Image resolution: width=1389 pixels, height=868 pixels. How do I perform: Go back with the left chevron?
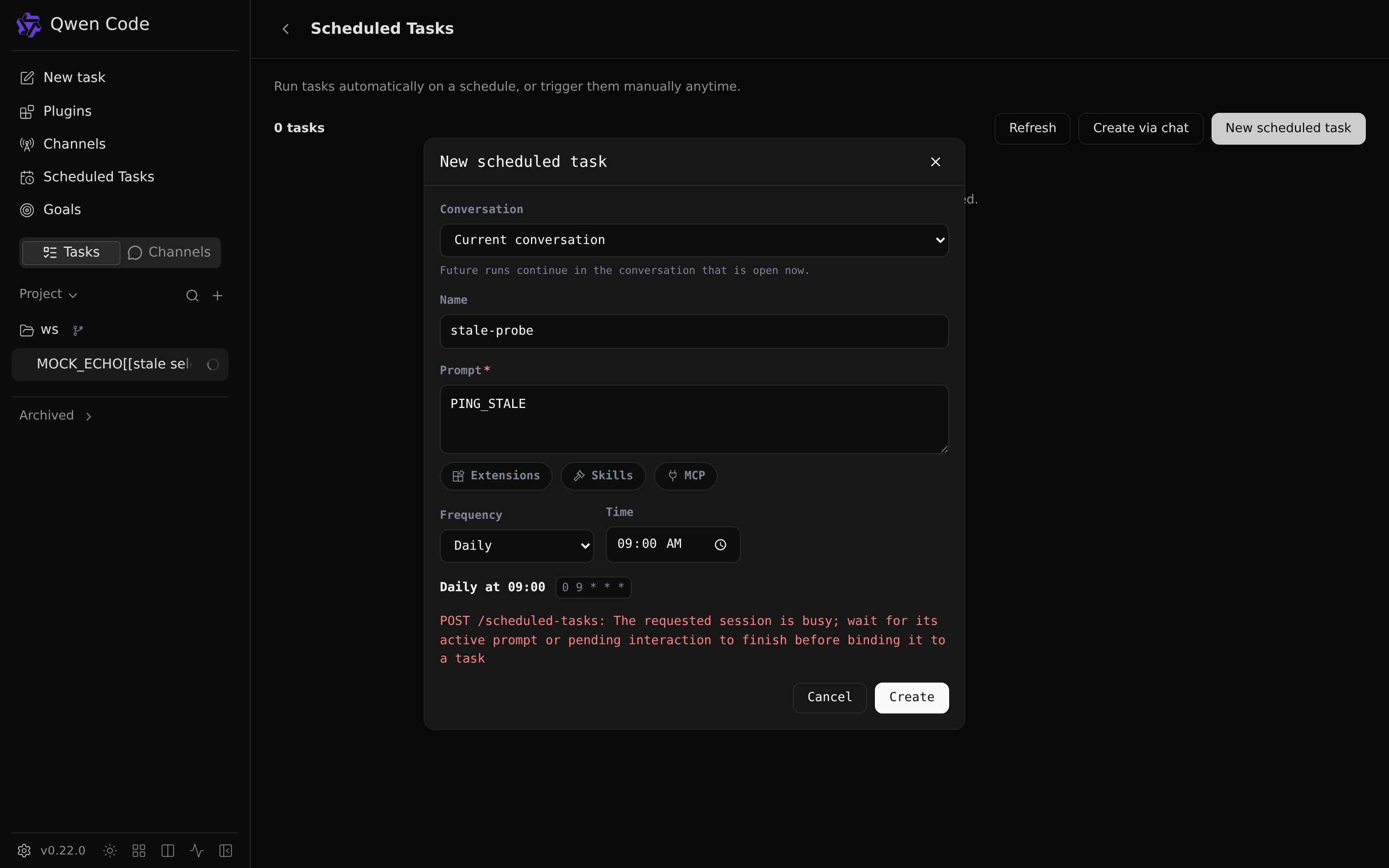(286, 29)
